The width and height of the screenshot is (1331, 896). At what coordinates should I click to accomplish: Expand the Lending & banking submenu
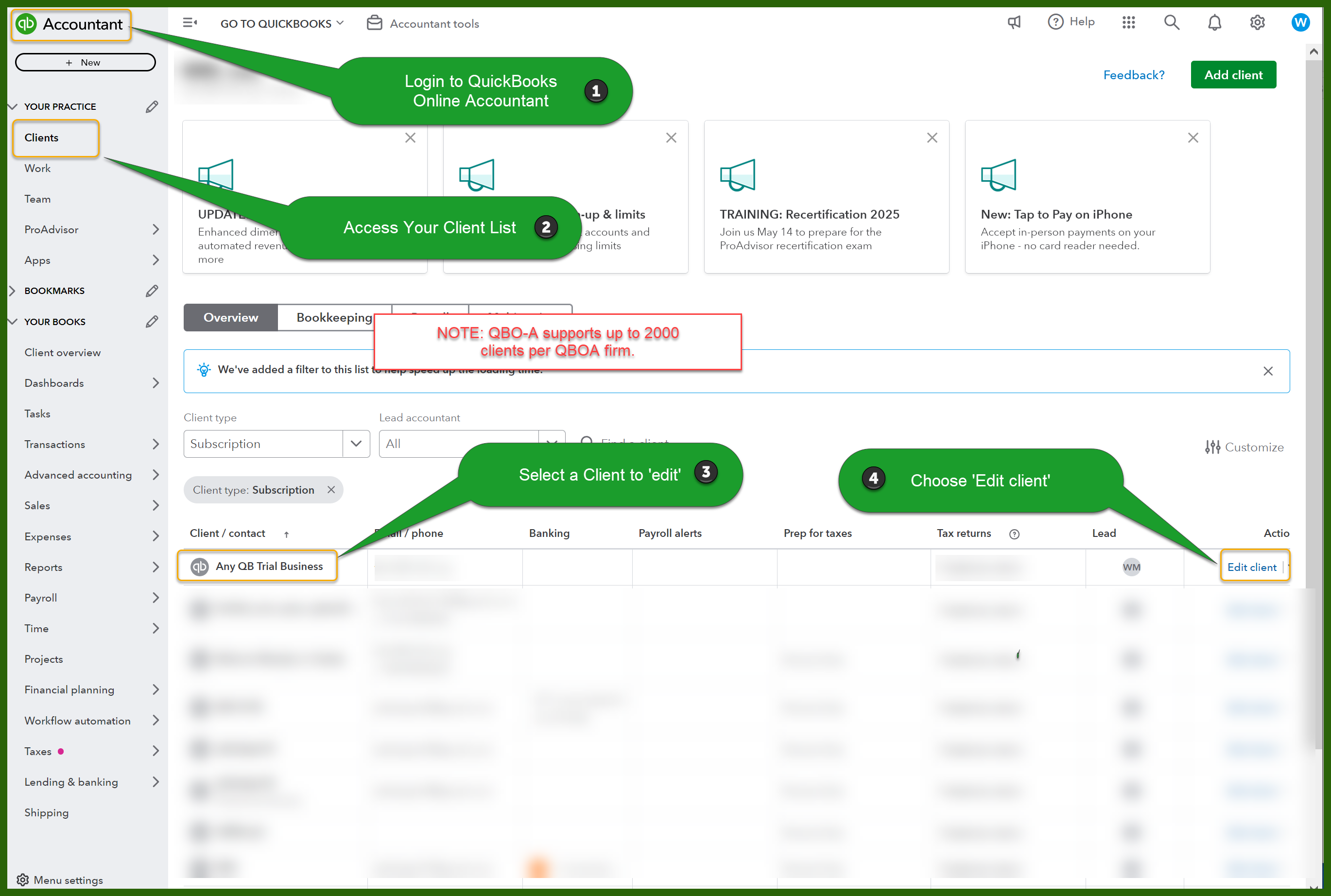point(156,782)
